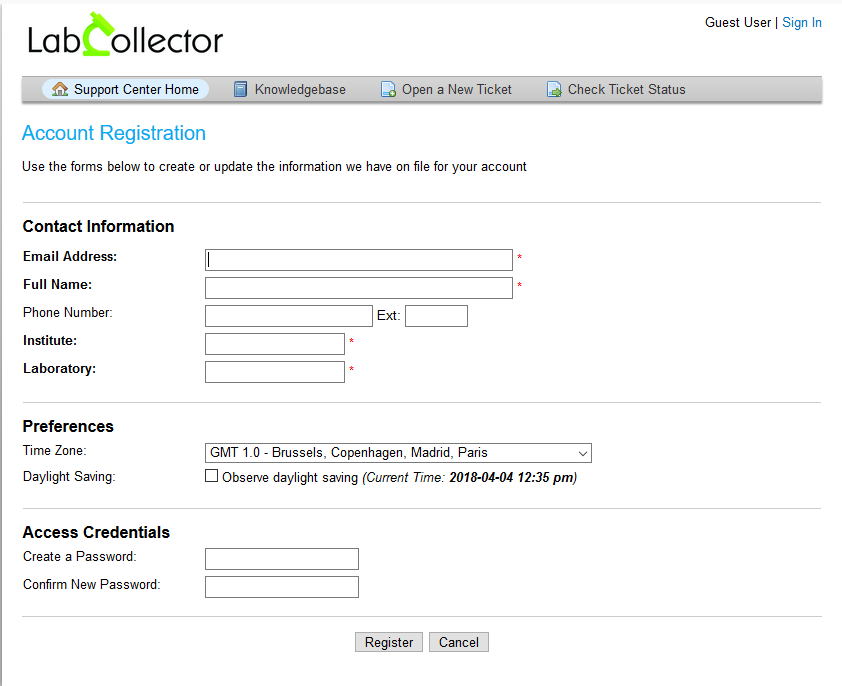This screenshot has width=842, height=686.
Task: Select Open a New Ticket in navigation
Action: coord(446,89)
